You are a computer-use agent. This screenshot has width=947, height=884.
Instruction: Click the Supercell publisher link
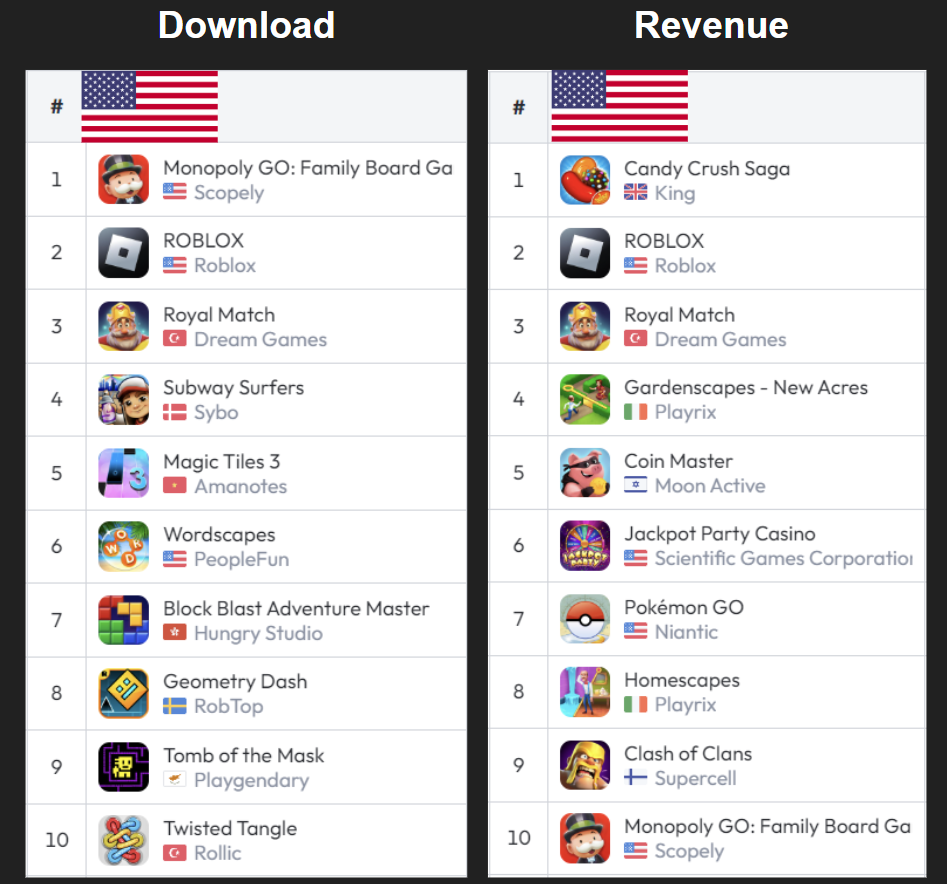tap(696, 778)
